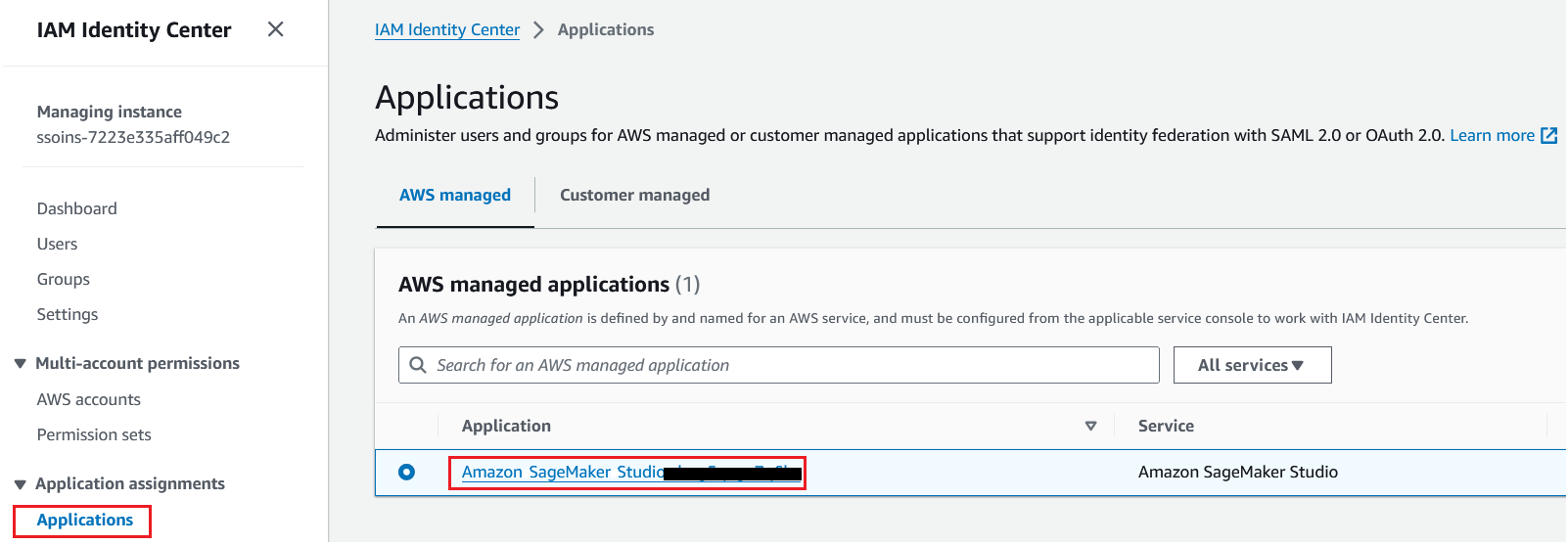Image resolution: width=1568 pixels, height=545 pixels.
Task: Open the Amazon SageMaker Studio application link
Action: pyautogui.click(x=631, y=472)
